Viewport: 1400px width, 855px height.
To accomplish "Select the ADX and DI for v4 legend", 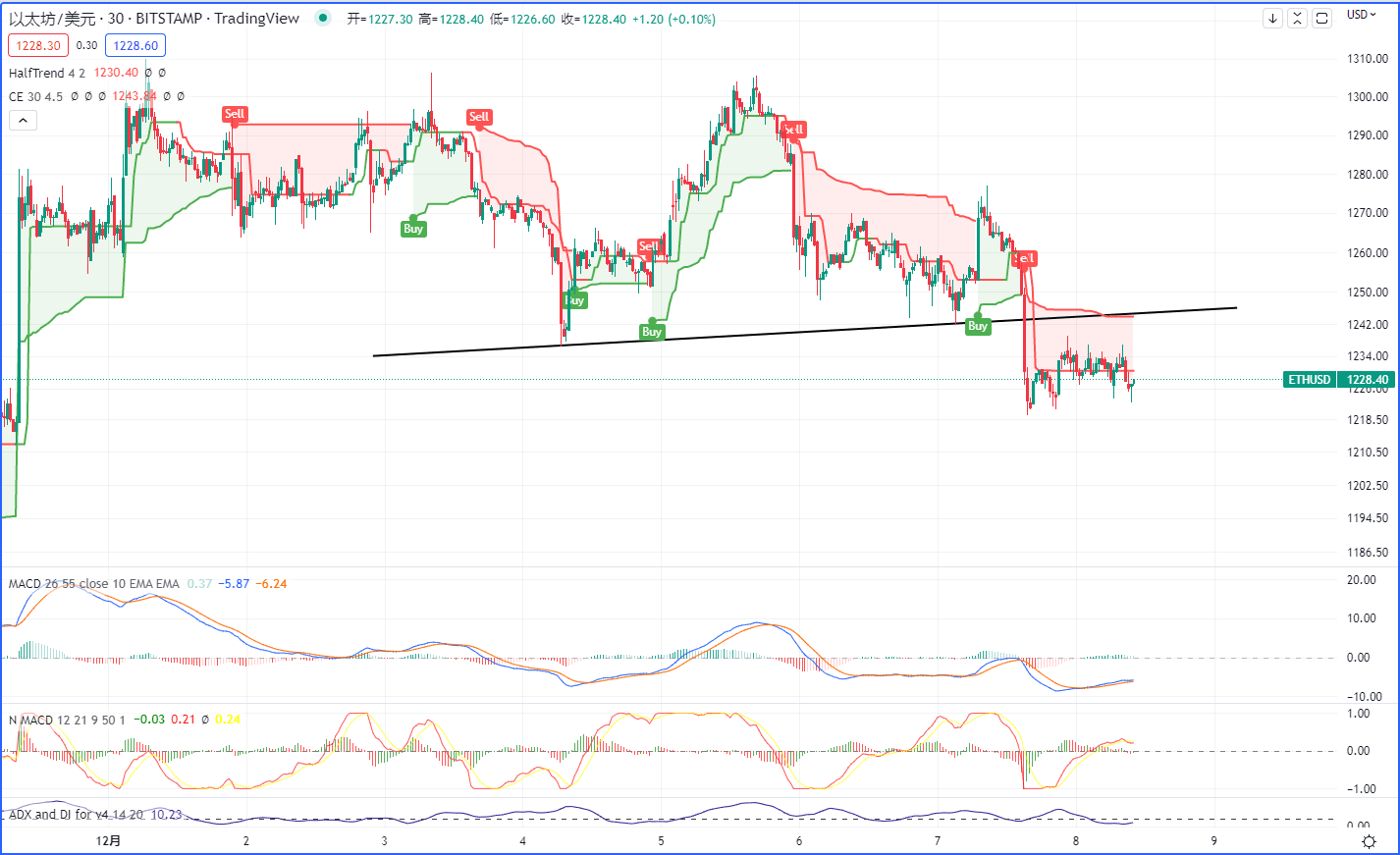I will click(x=77, y=814).
